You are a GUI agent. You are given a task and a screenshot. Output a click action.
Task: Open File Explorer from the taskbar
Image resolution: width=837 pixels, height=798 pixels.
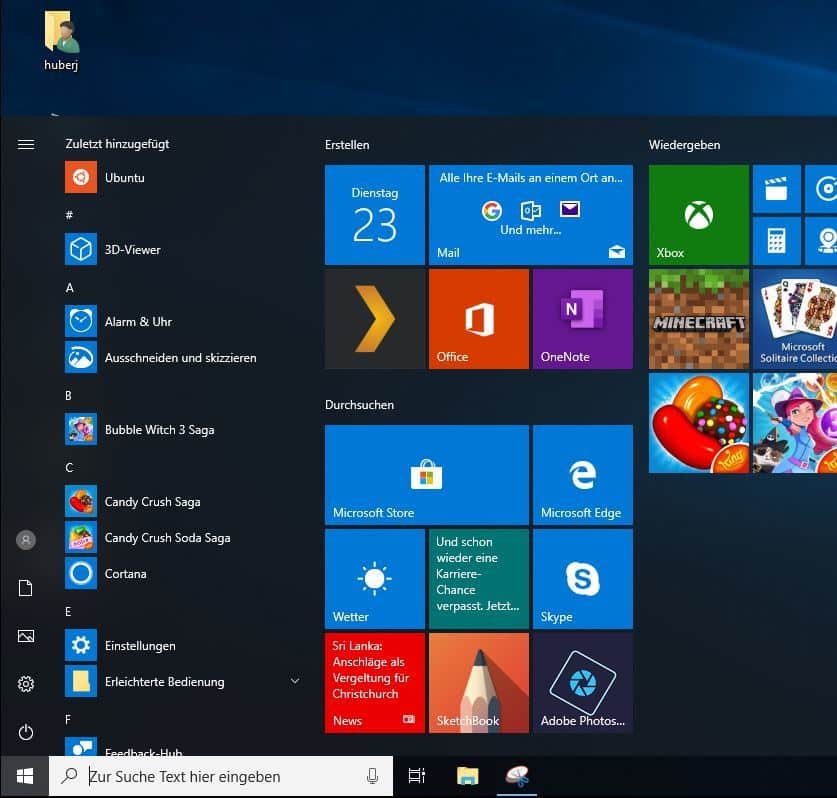(x=467, y=776)
